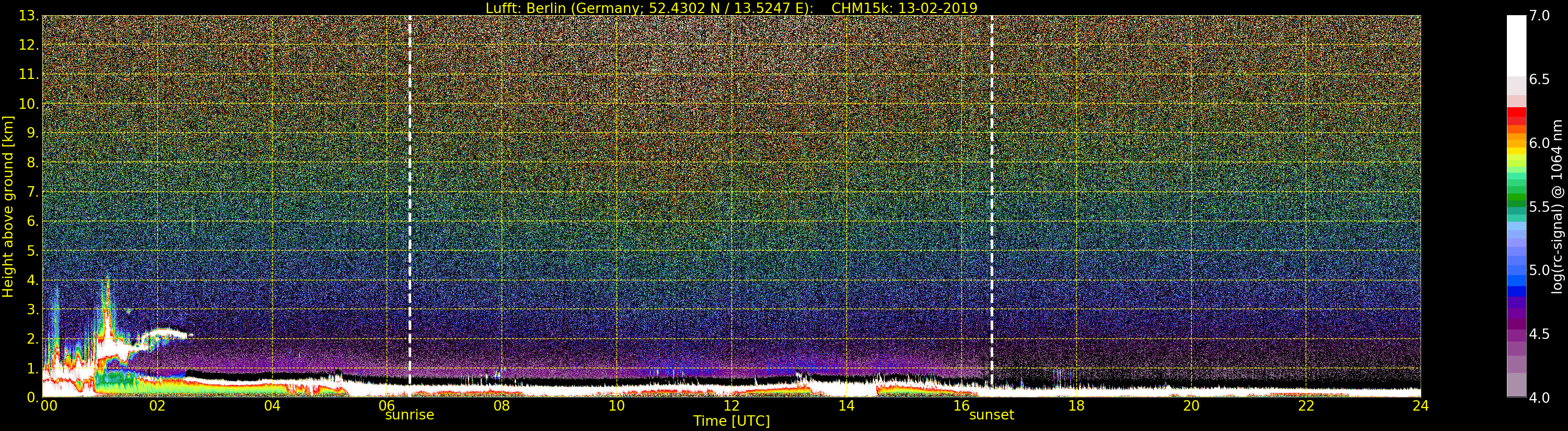Viewport: 1568px width, 431px height.
Task: Click the '24' time tick label
Action: 1420,405
